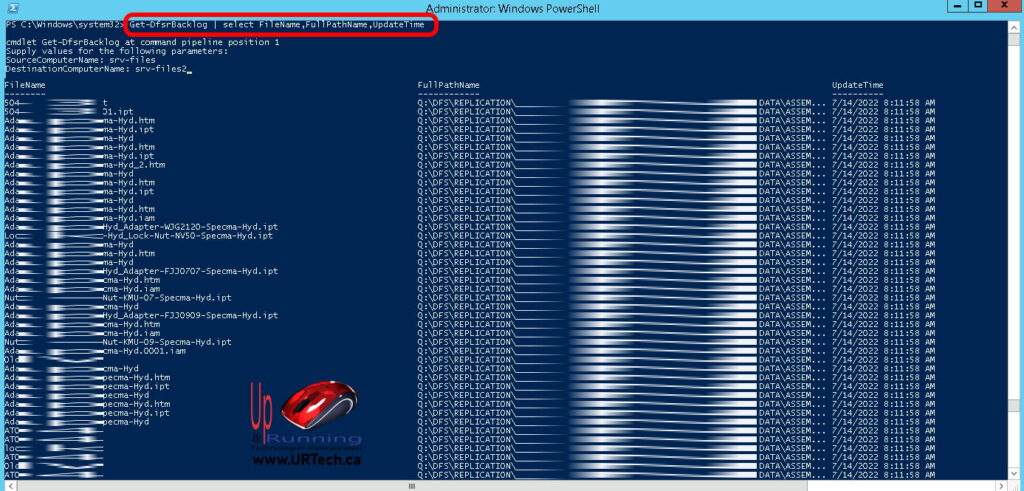Viewport: 1024px width, 491px height.
Task: Maximize the PowerShell window
Action: (x=977, y=6)
